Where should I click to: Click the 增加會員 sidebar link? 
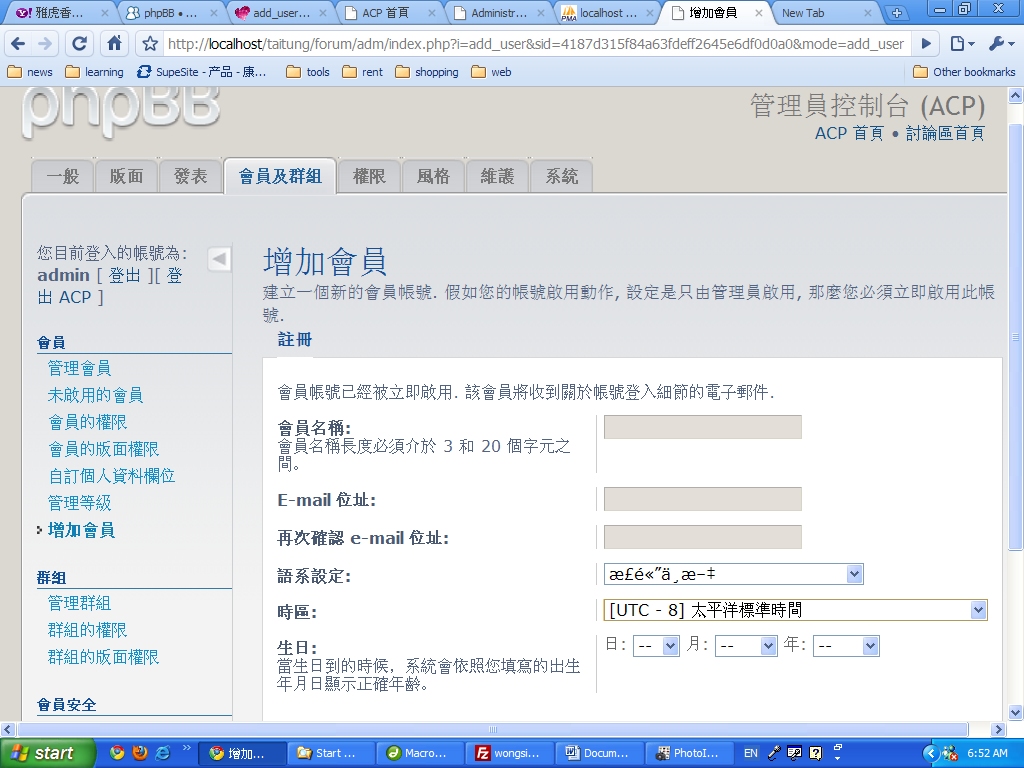pos(82,530)
